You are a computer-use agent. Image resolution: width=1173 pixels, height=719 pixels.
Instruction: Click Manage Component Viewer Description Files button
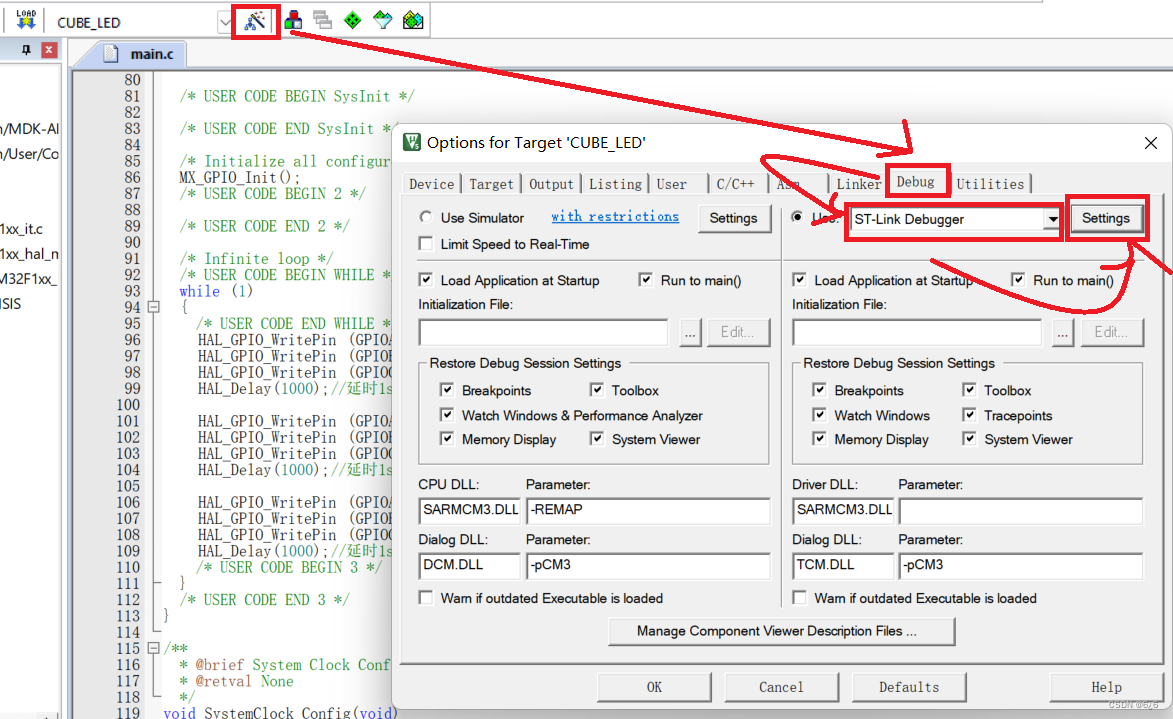(782, 631)
